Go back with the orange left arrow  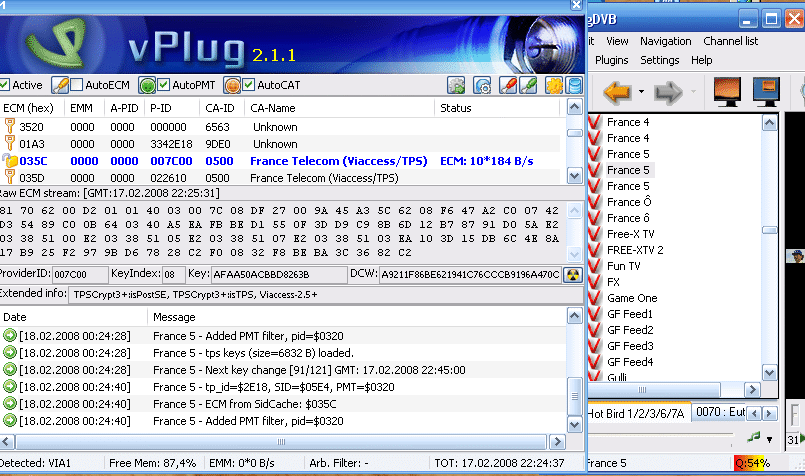pyautogui.click(x=617, y=92)
